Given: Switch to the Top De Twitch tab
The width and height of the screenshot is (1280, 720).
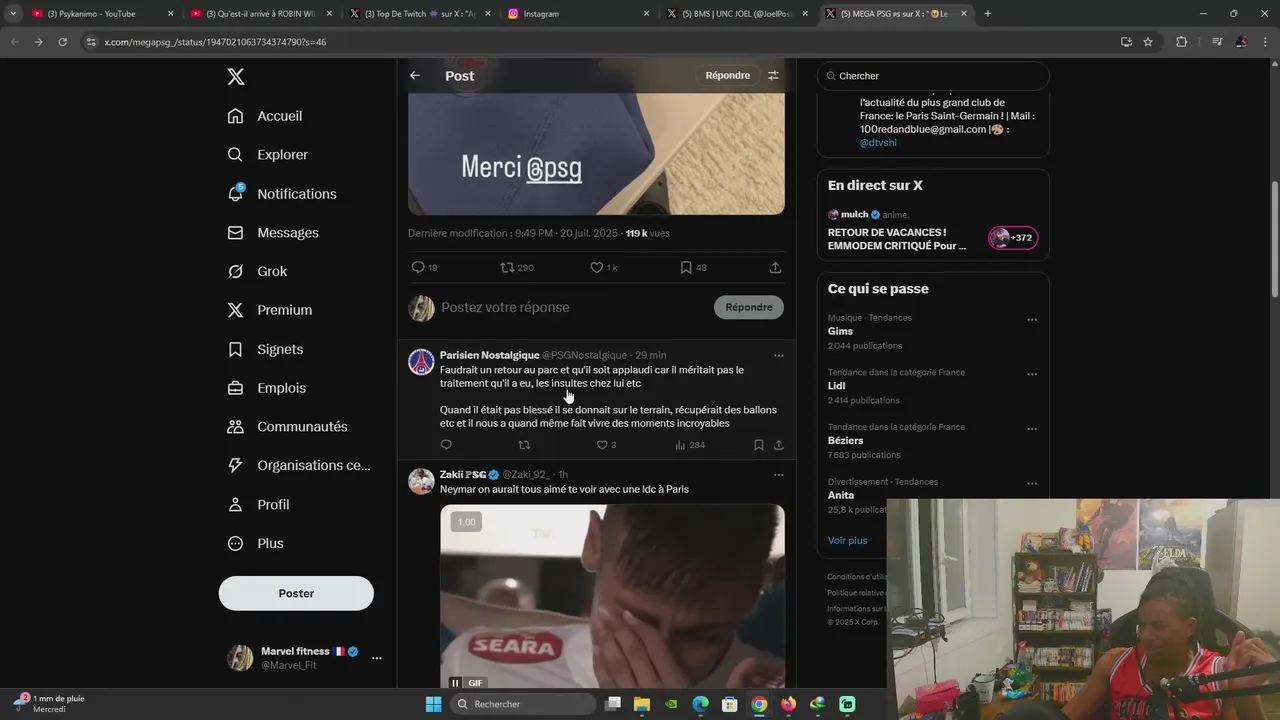Looking at the screenshot, I should click(x=420, y=14).
